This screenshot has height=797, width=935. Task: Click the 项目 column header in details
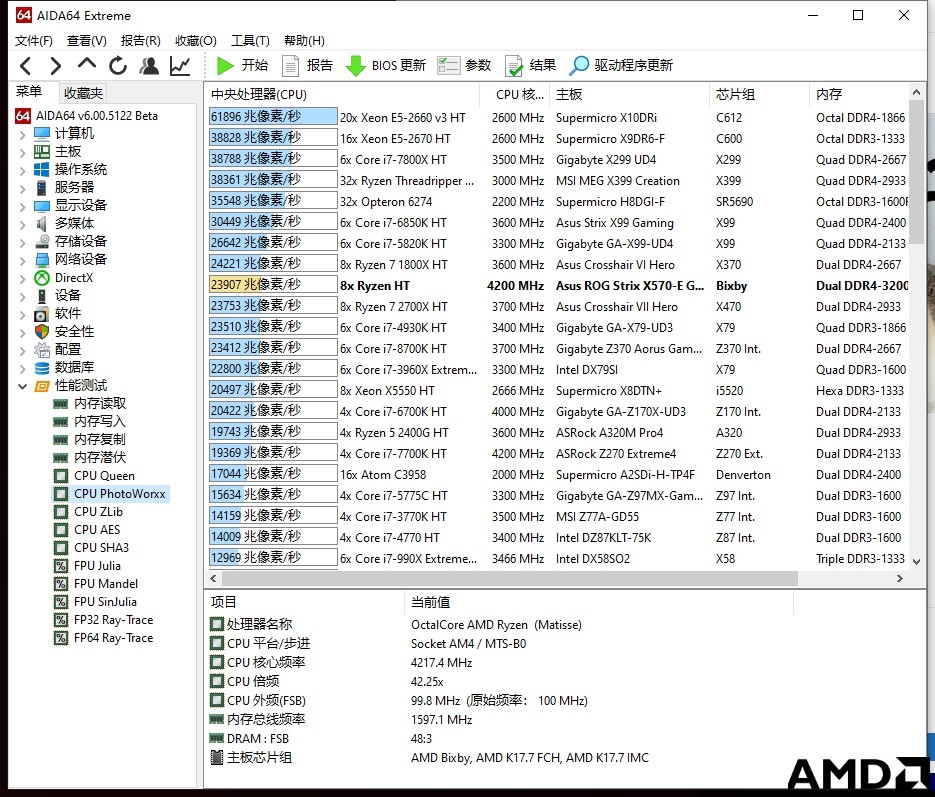coord(305,602)
